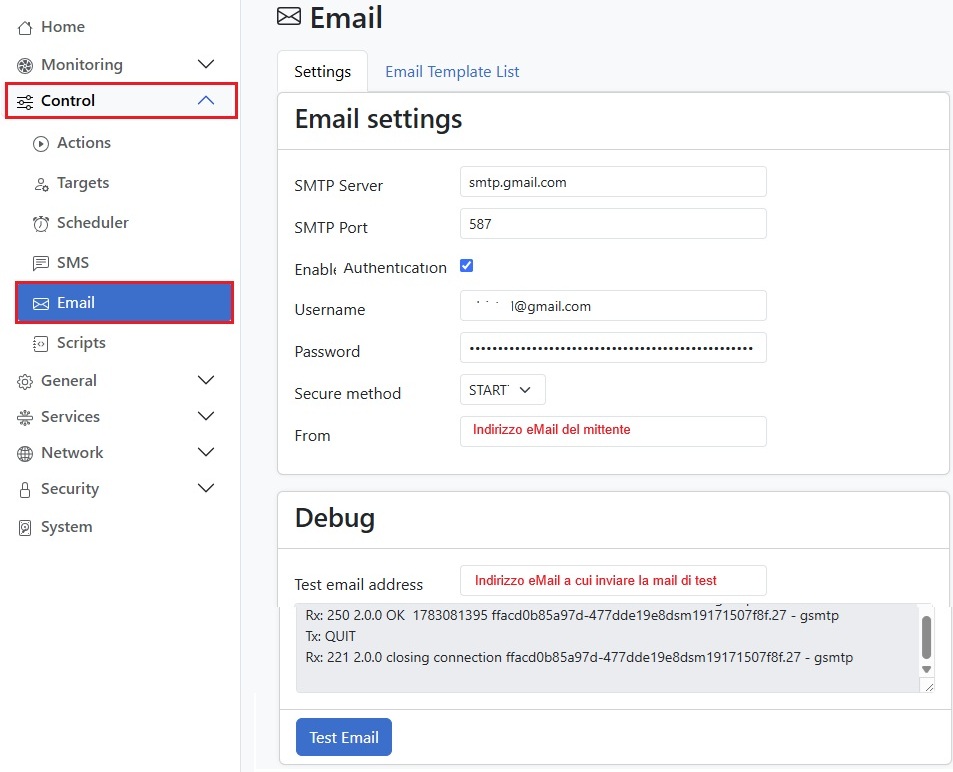This screenshot has height=772, width=953.
Task: Click the Username input field
Action: click(x=613, y=306)
